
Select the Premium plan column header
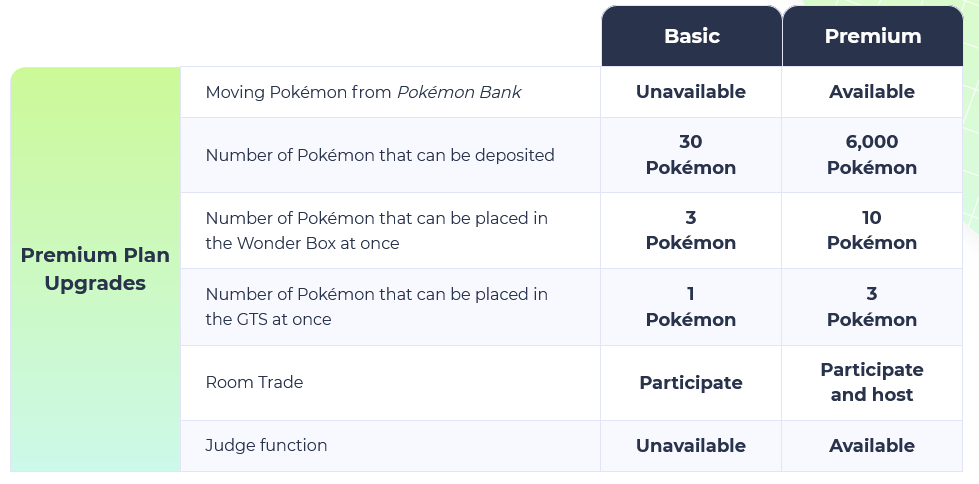(x=872, y=36)
